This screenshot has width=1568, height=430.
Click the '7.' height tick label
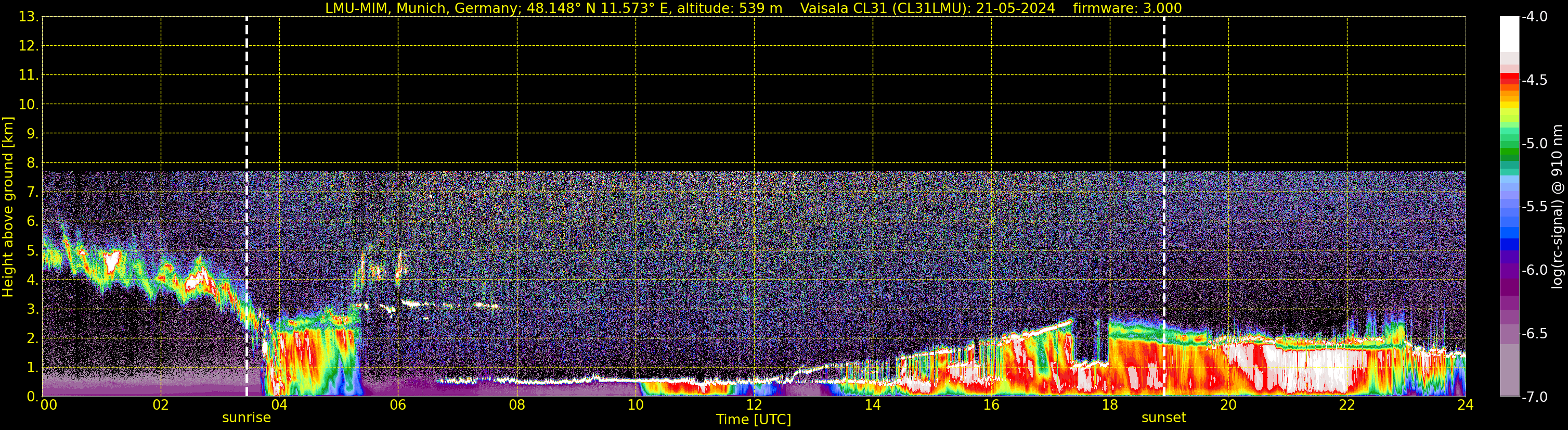tap(32, 193)
